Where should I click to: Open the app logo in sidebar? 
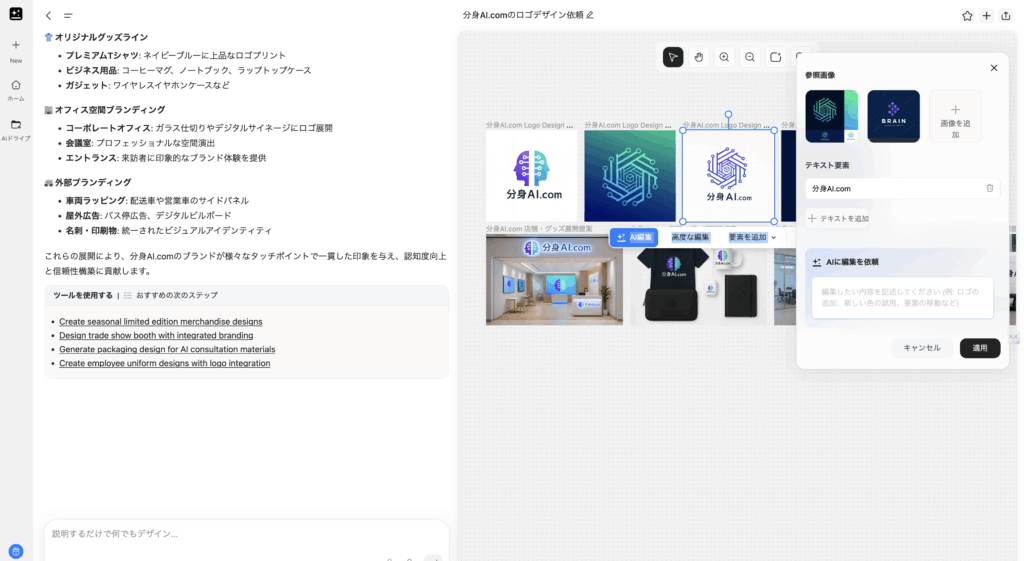pyautogui.click(x=16, y=14)
